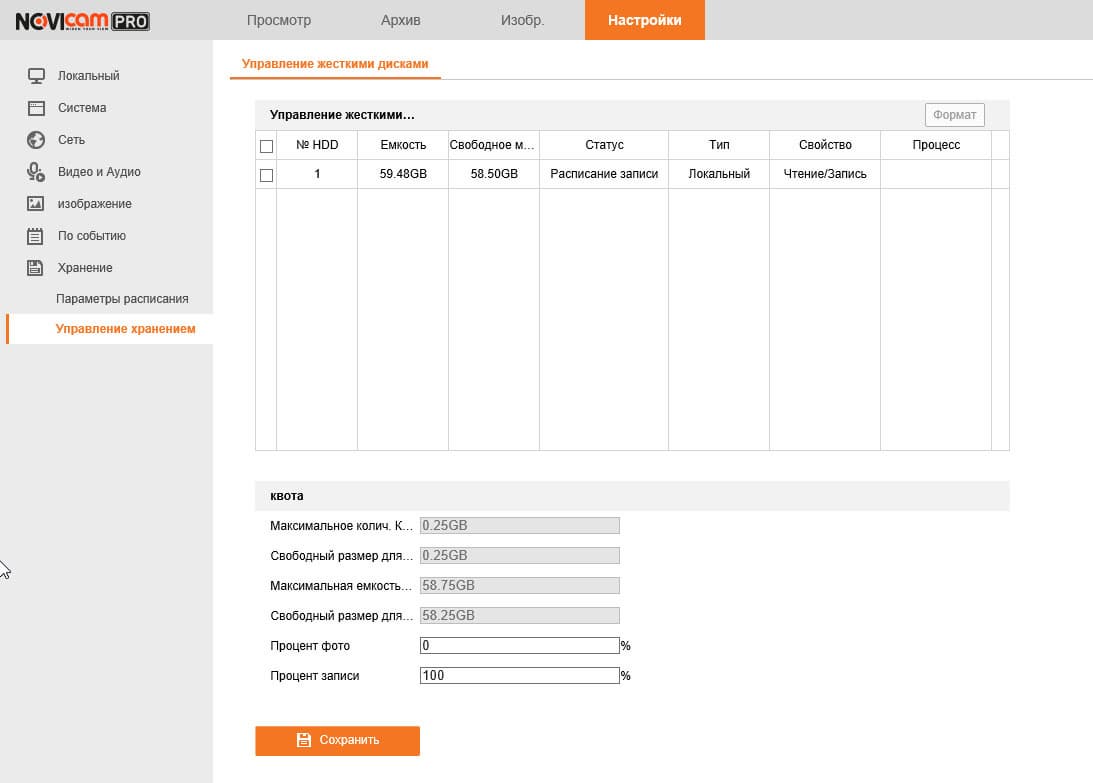Go to the Изобр. tab
This screenshot has width=1093, height=783.
coord(522,20)
